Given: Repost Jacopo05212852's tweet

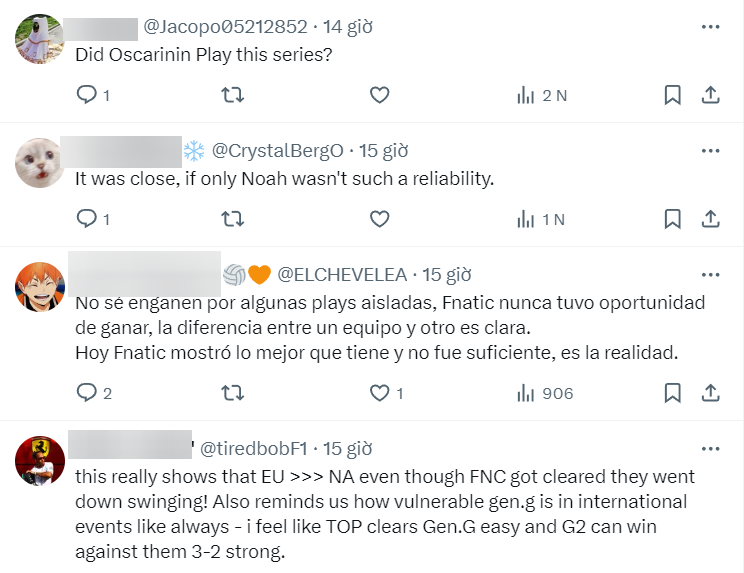Looking at the screenshot, I should (x=232, y=95).
